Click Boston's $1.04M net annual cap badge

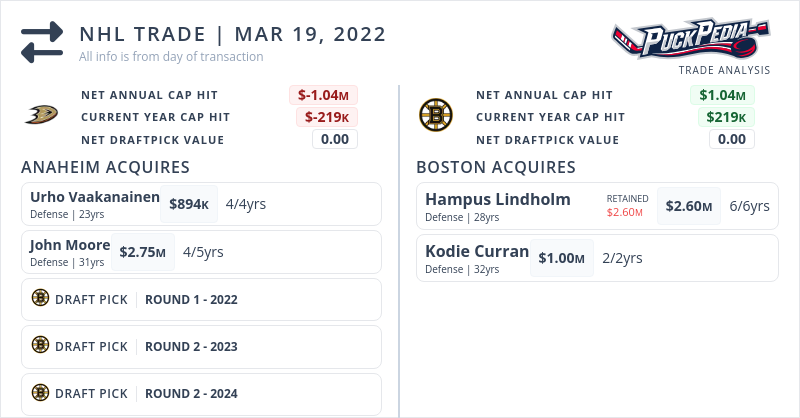722,96
